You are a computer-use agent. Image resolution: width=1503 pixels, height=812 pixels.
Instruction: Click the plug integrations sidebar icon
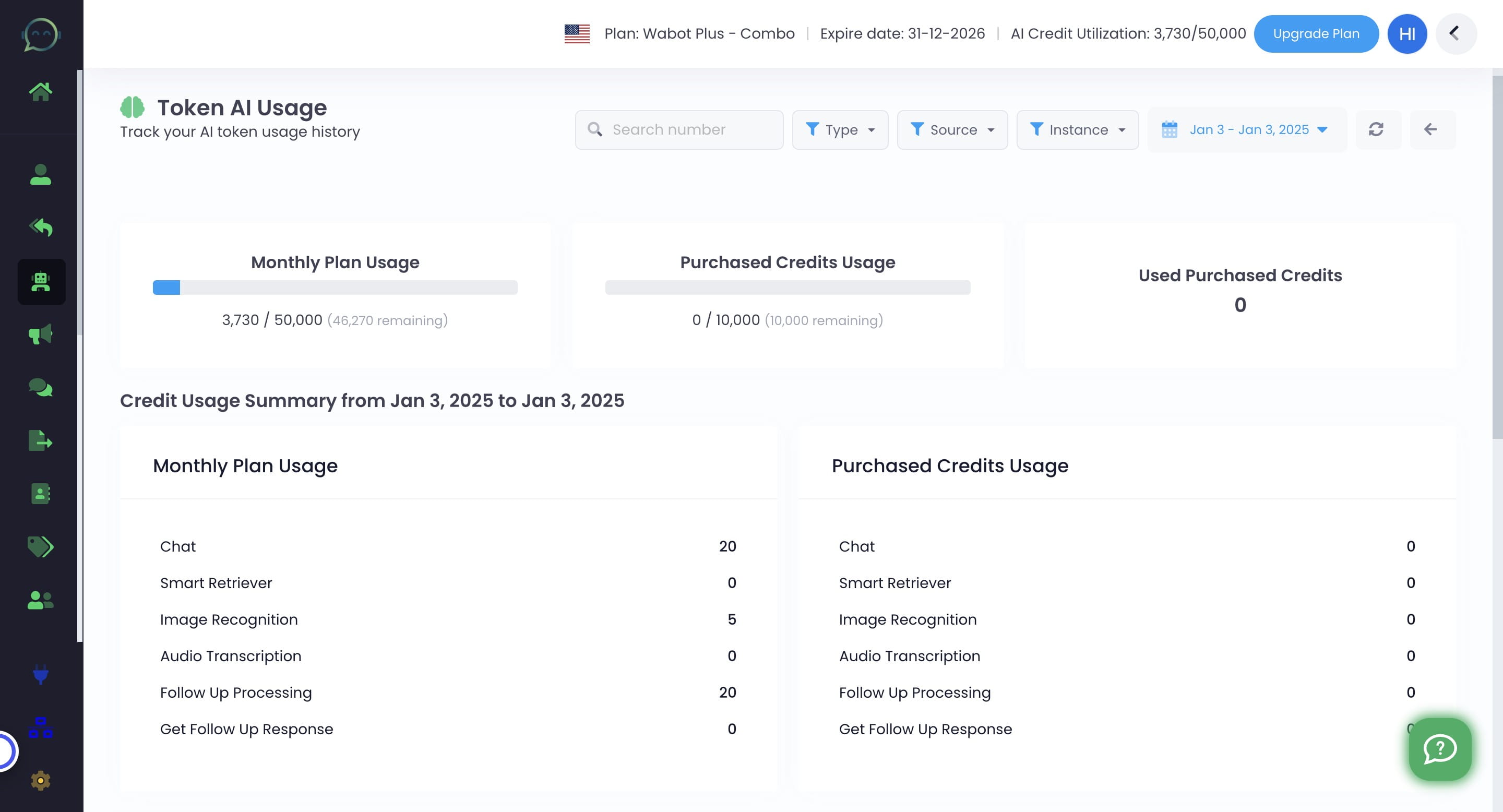[x=40, y=674]
